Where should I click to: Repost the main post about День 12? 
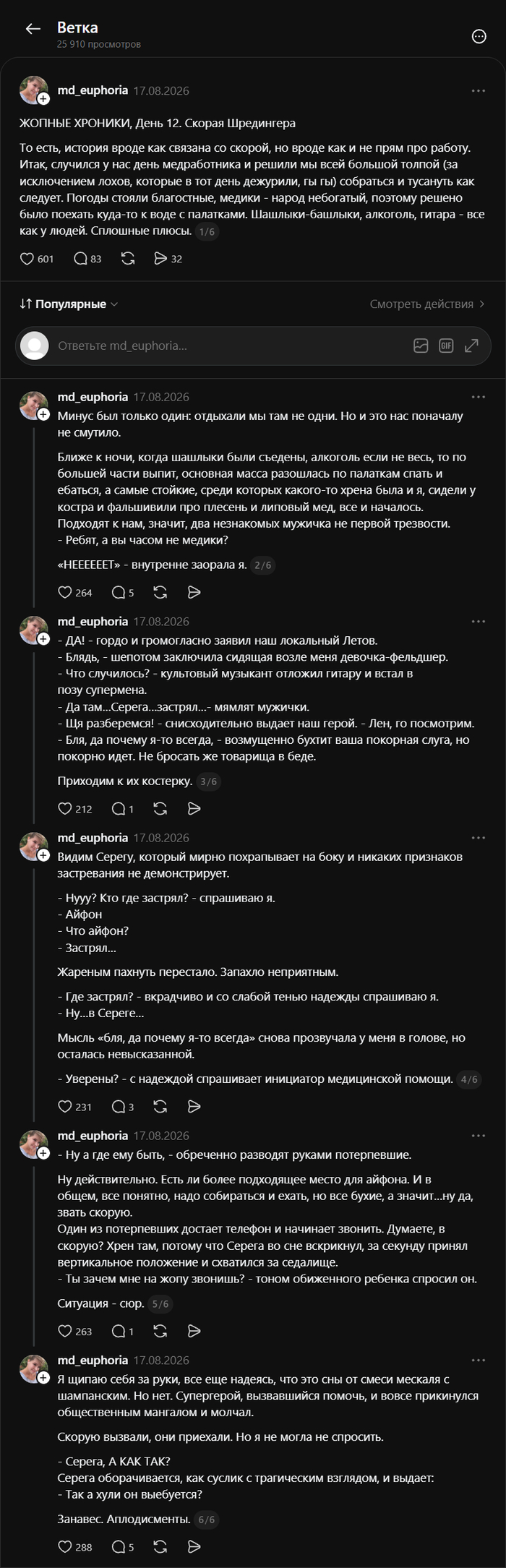tap(128, 259)
